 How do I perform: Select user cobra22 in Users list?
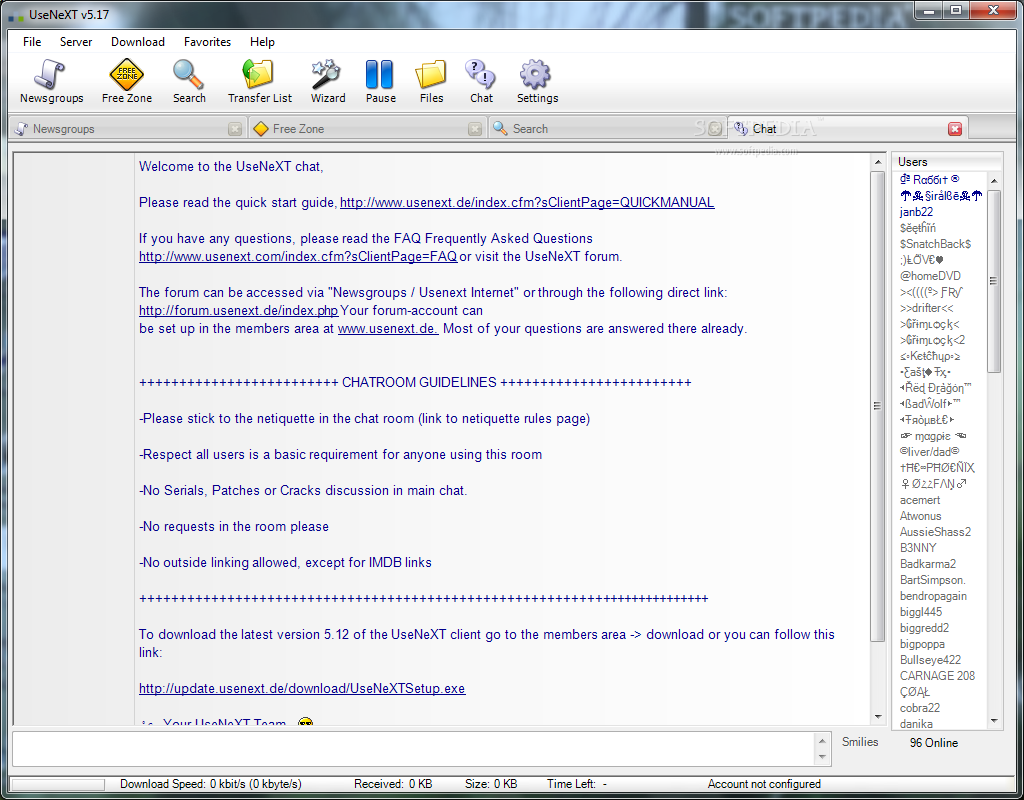pos(920,708)
